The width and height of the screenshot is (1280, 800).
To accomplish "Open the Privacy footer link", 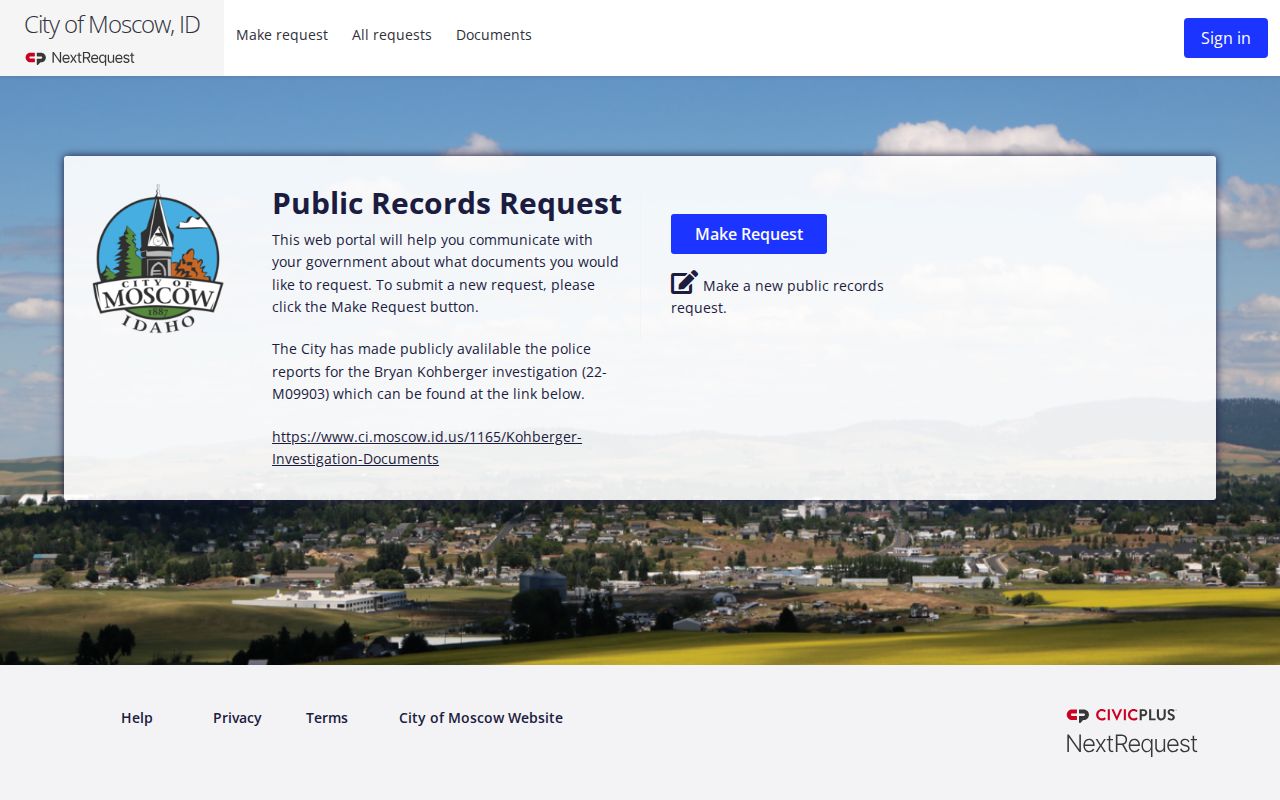I will point(237,718).
